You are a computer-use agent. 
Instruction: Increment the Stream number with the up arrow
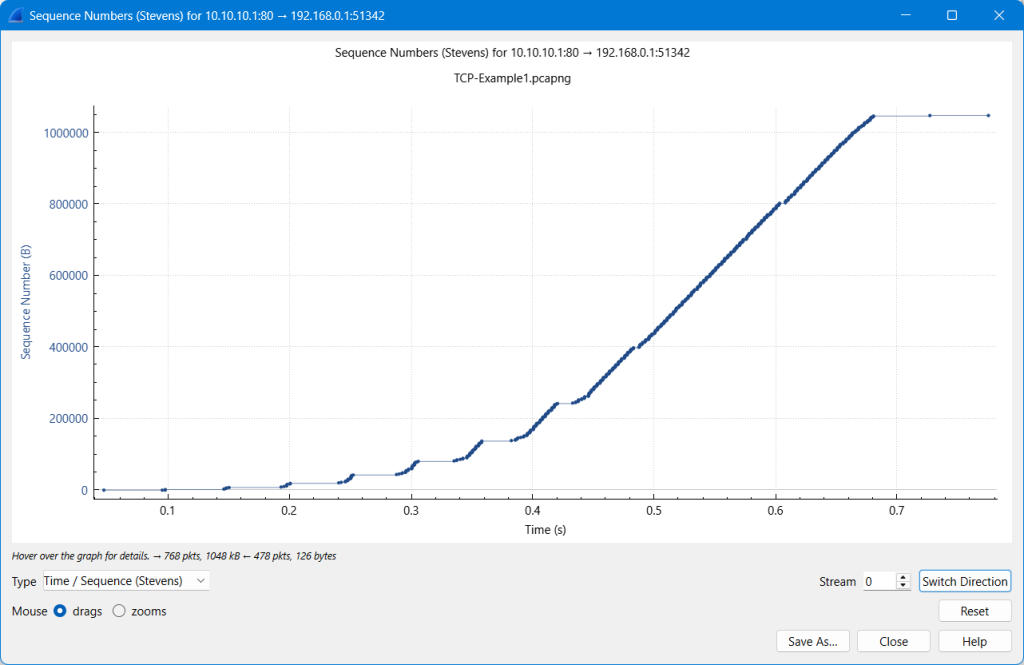click(x=903, y=577)
